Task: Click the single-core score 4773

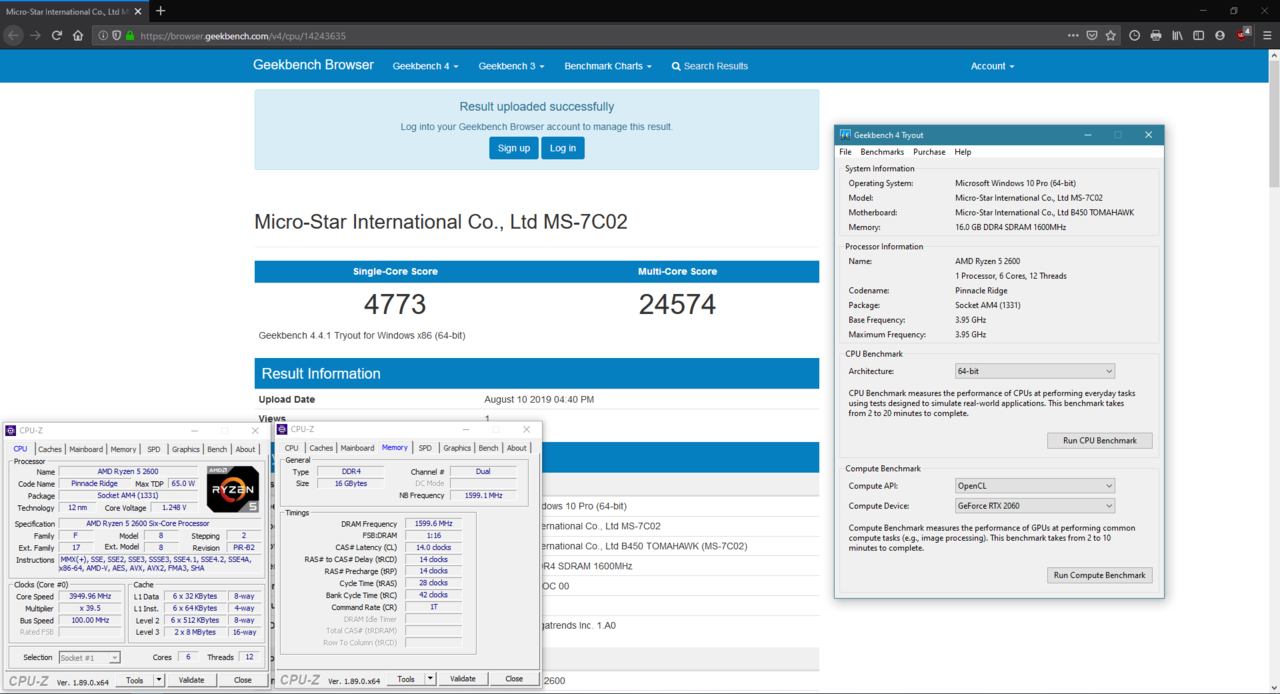Action: coord(395,304)
